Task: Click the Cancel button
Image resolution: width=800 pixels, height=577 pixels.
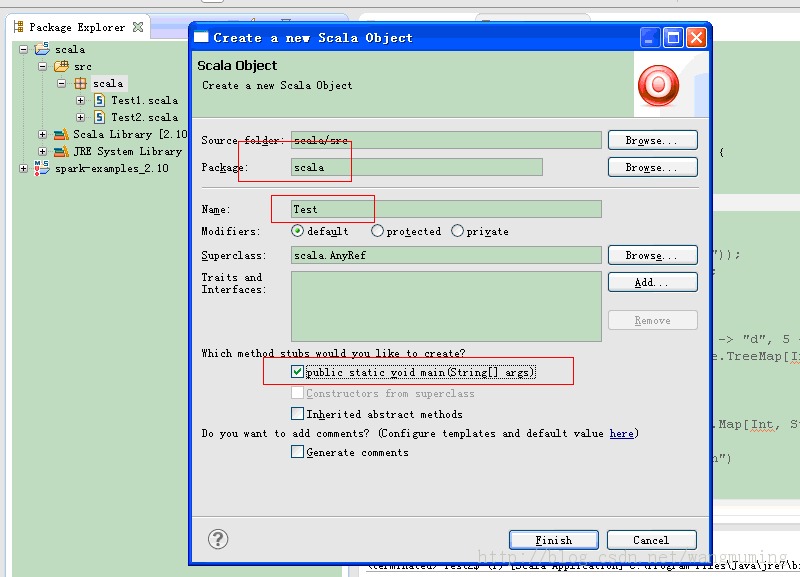Action: (x=652, y=540)
